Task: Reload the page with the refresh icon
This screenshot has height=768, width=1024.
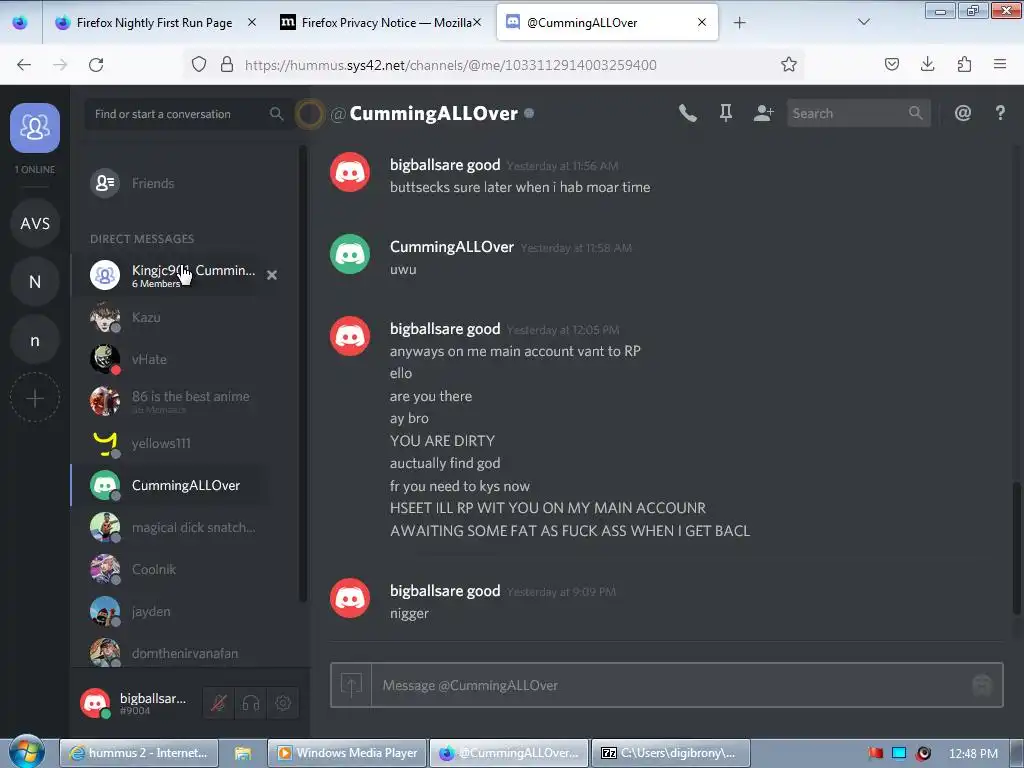Action: click(96, 64)
